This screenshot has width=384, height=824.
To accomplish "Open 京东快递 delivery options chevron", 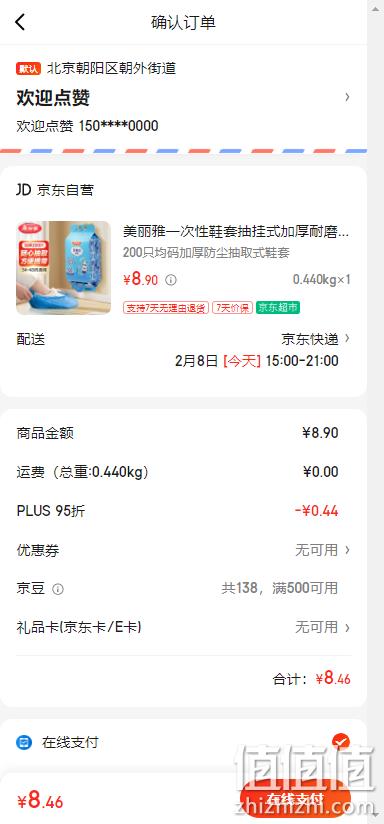I will pos(347,339).
